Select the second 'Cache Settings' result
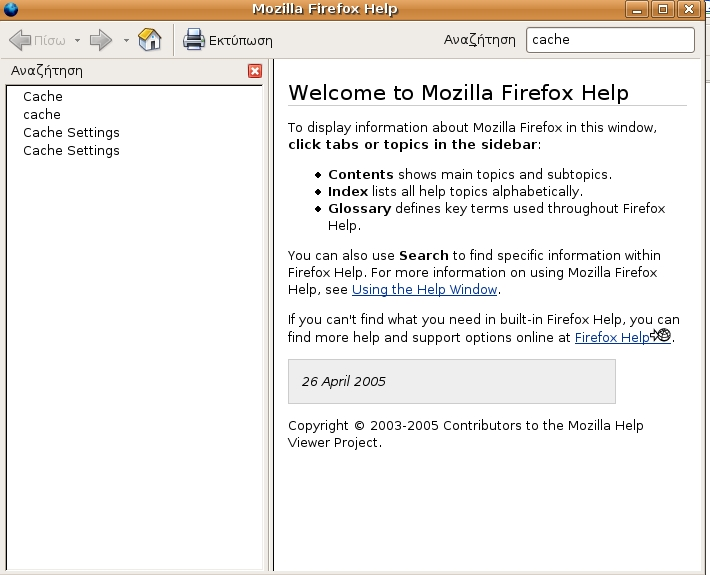Viewport: 710px width, 575px height. (72, 151)
